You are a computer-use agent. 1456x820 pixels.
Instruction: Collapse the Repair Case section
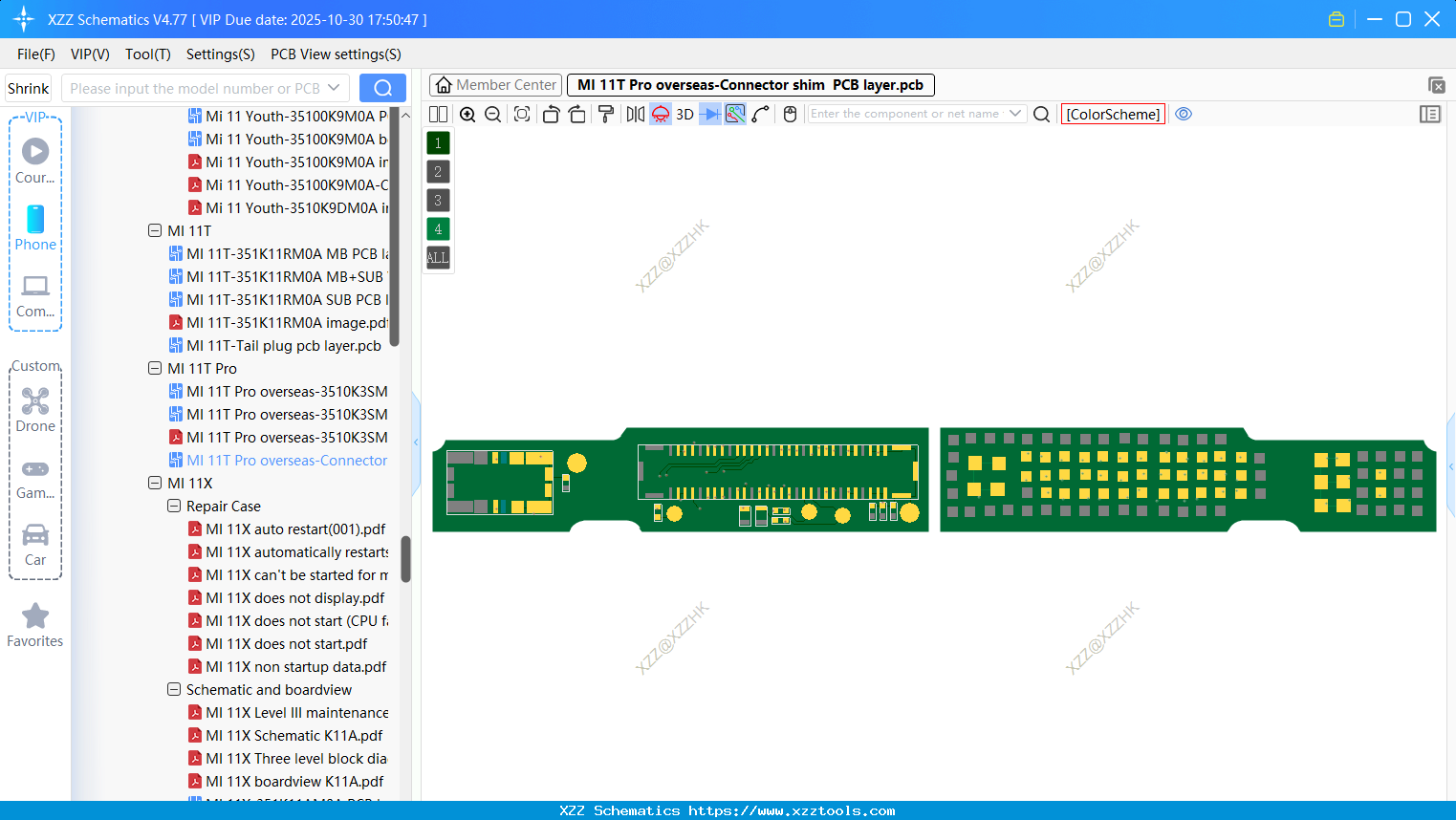pyautogui.click(x=174, y=506)
